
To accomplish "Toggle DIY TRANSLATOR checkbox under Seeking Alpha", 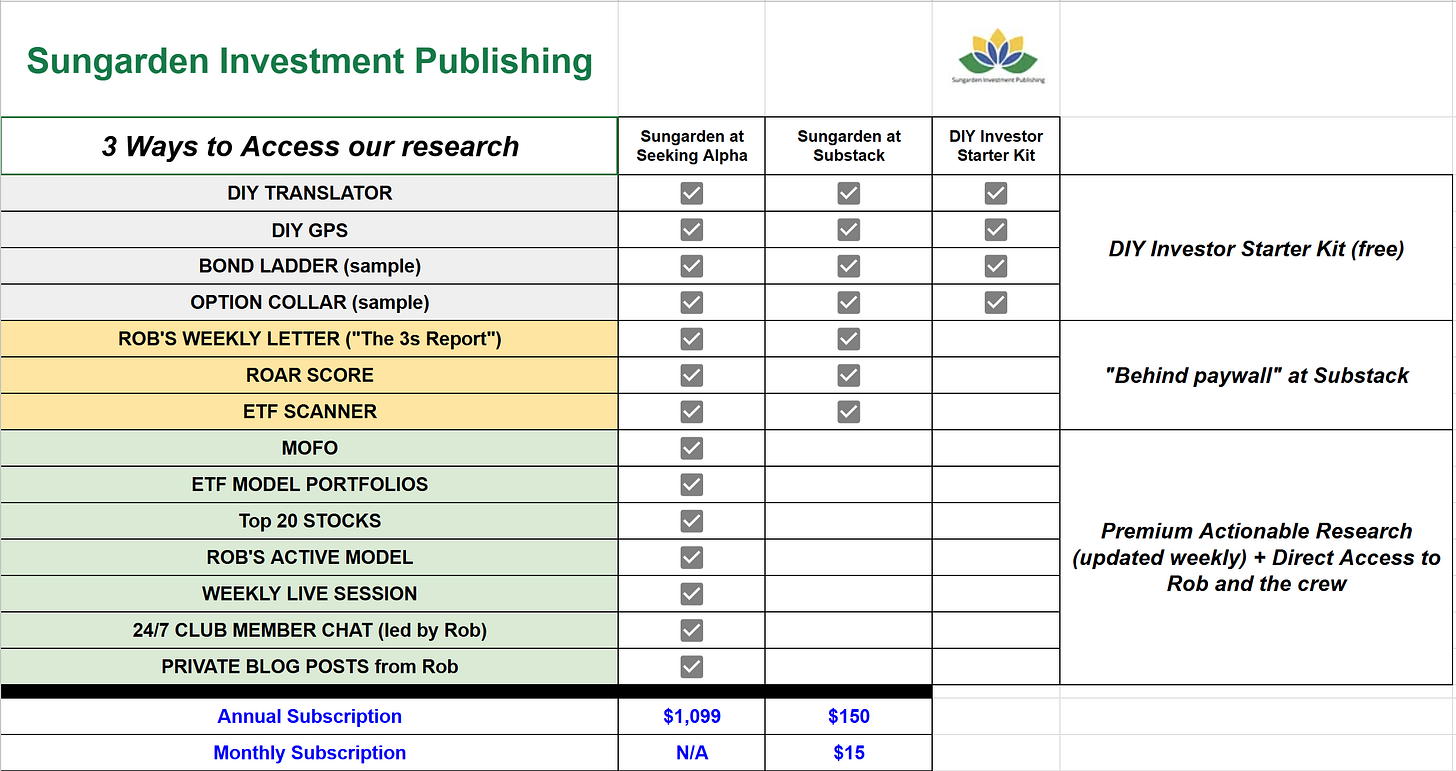I will click(691, 193).
